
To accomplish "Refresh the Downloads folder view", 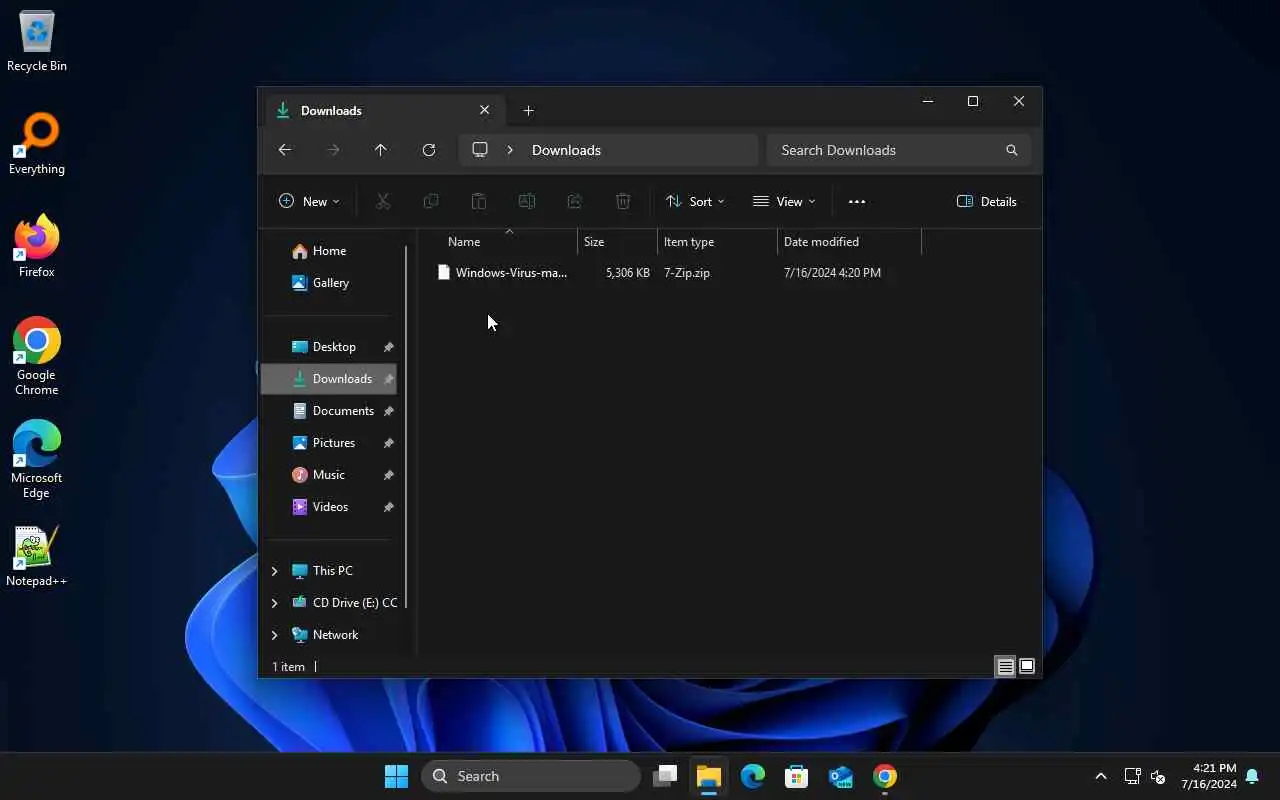I will 429,150.
